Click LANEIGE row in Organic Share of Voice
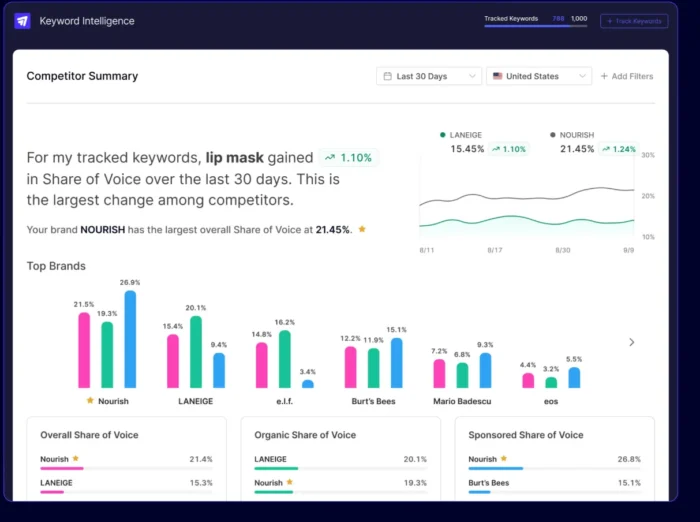 pos(341,462)
